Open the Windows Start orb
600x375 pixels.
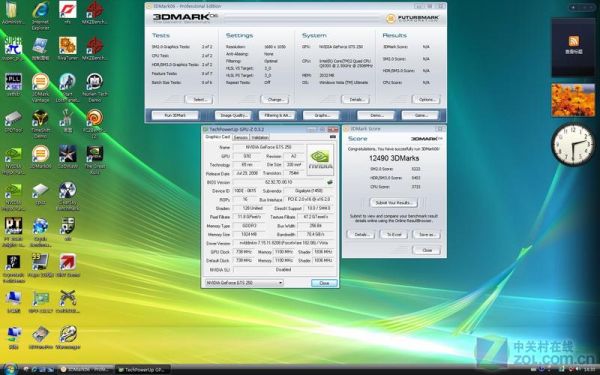pos(10,369)
